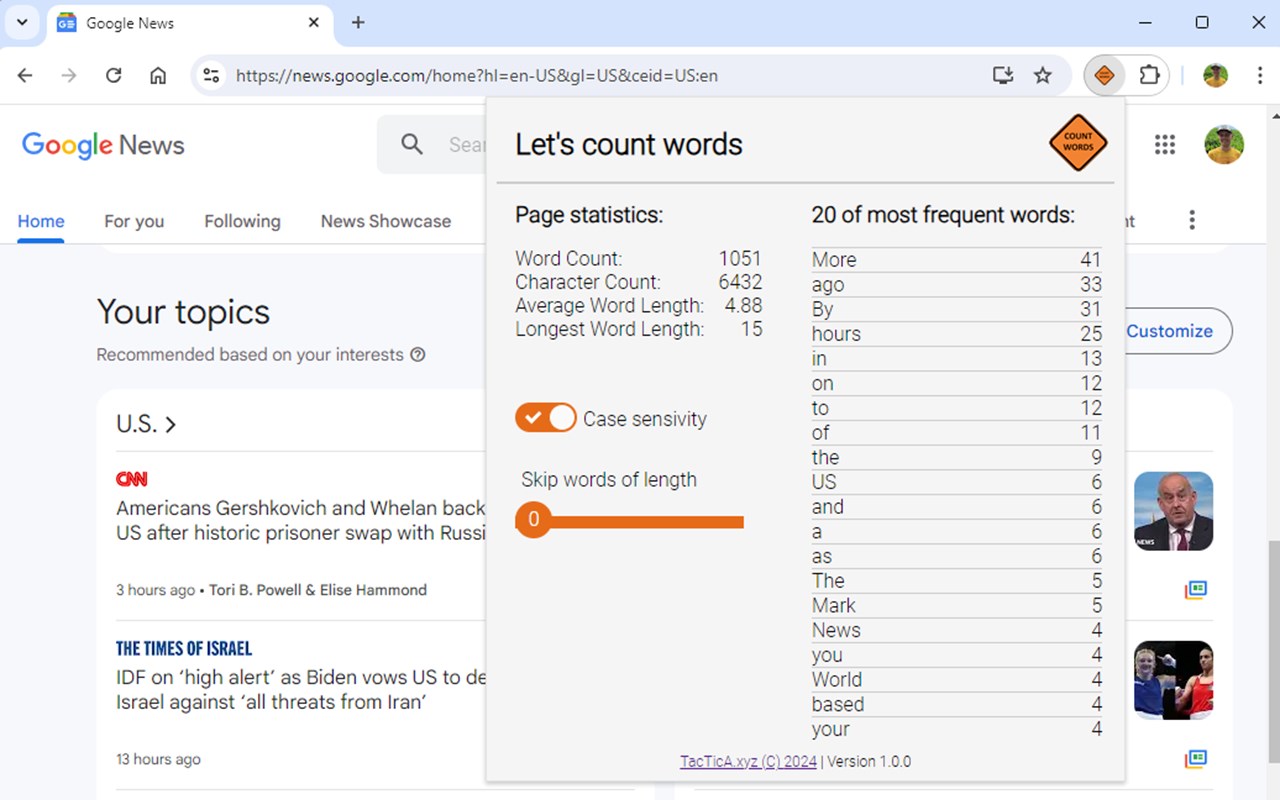
Task: Open the tab search dropdown arrow
Action: pyautogui.click(x=22, y=22)
